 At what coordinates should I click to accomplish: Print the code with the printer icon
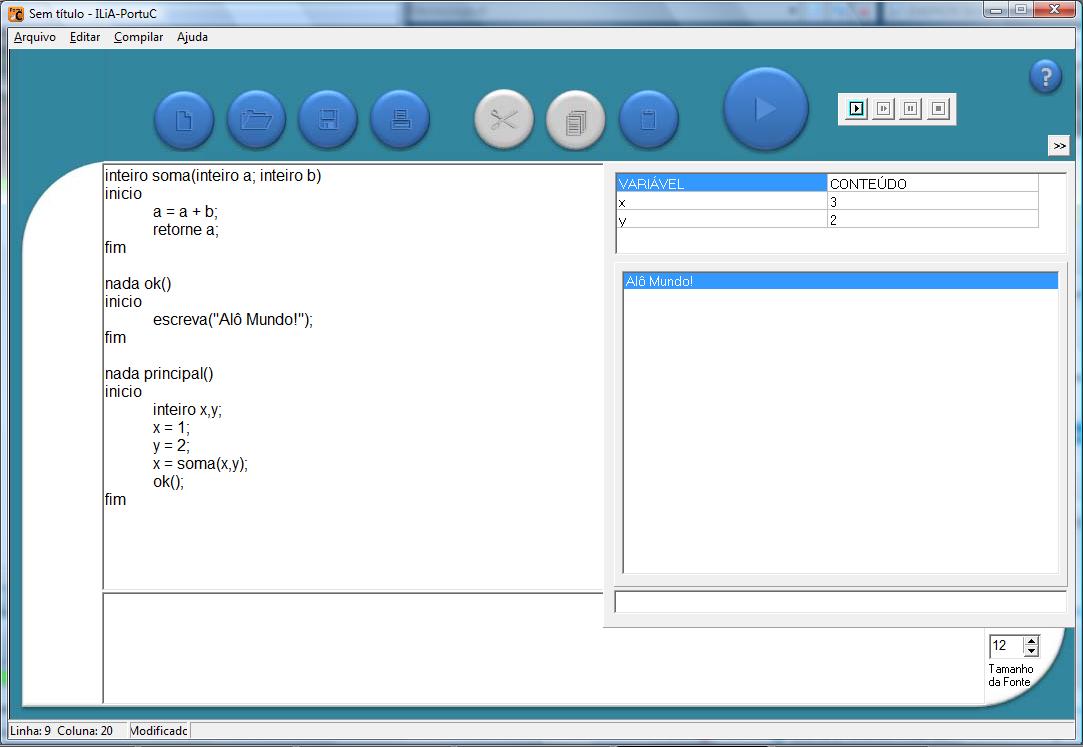[x=400, y=120]
